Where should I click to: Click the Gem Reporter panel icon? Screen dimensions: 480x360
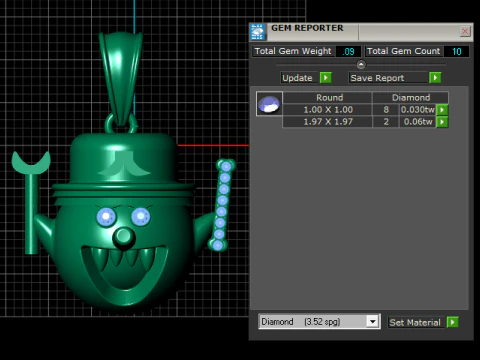pos(257,32)
